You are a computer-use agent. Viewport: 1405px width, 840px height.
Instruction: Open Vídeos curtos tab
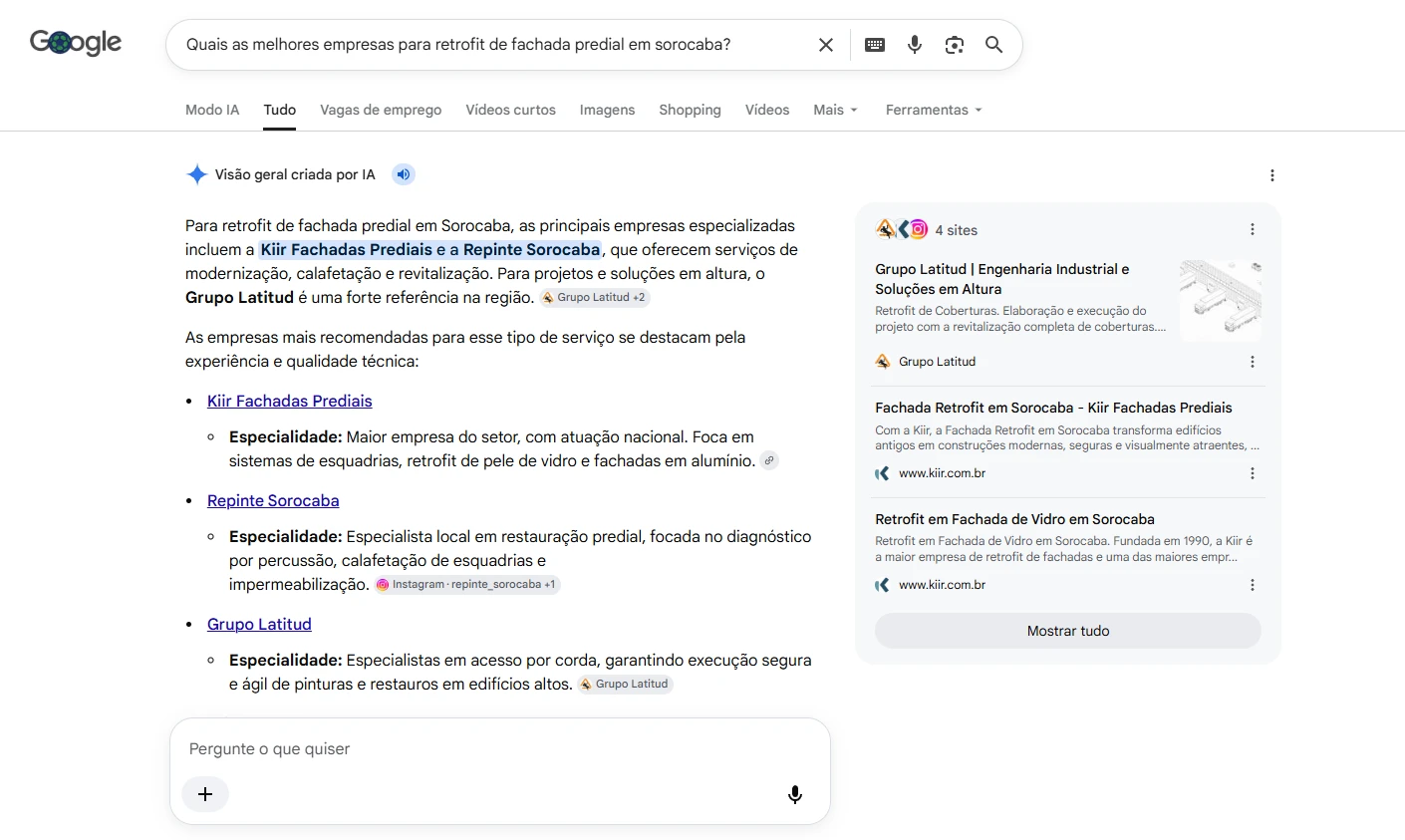pyautogui.click(x=511, y=110)
